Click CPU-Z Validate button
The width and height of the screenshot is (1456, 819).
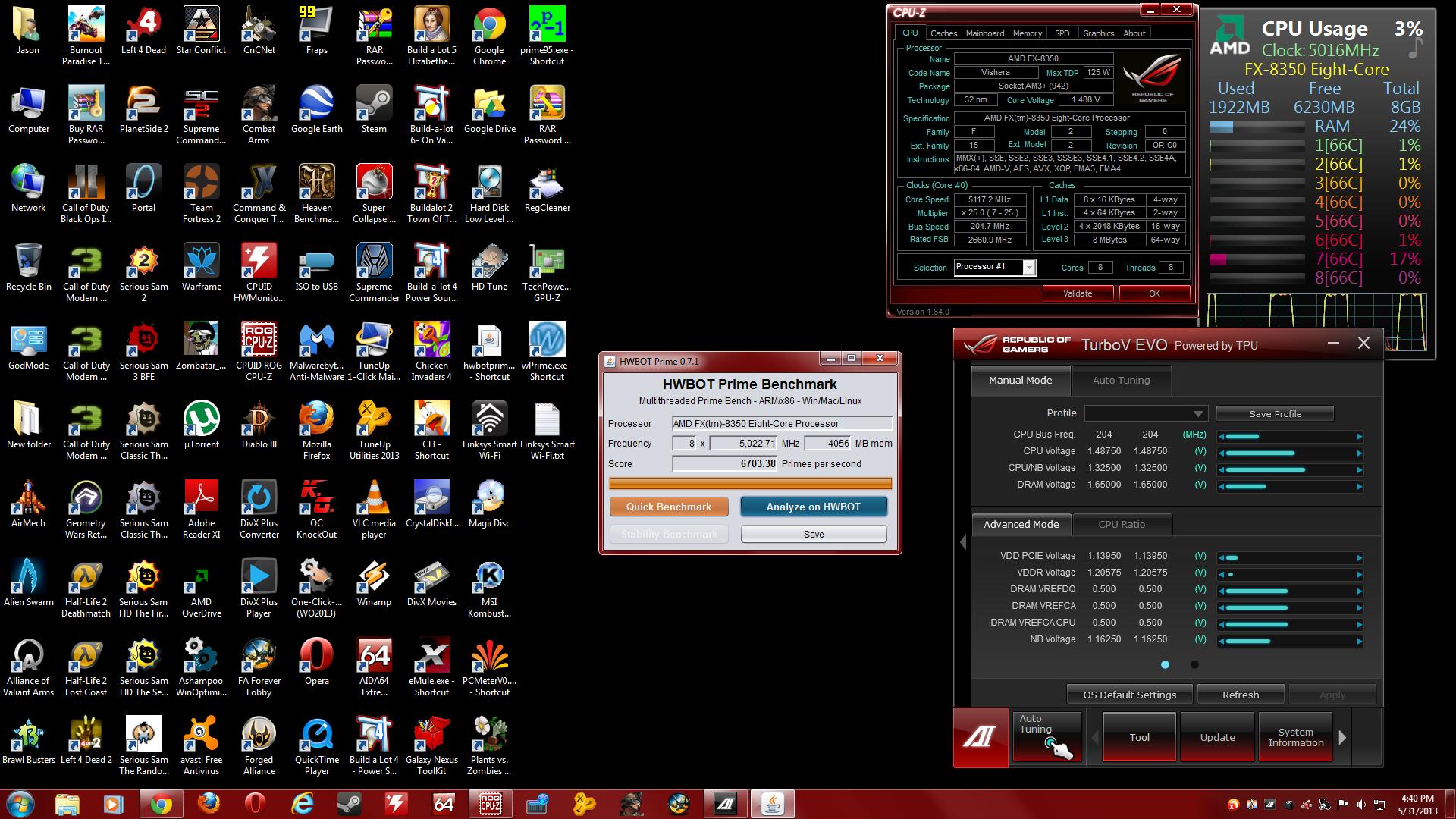[1078, 293]
